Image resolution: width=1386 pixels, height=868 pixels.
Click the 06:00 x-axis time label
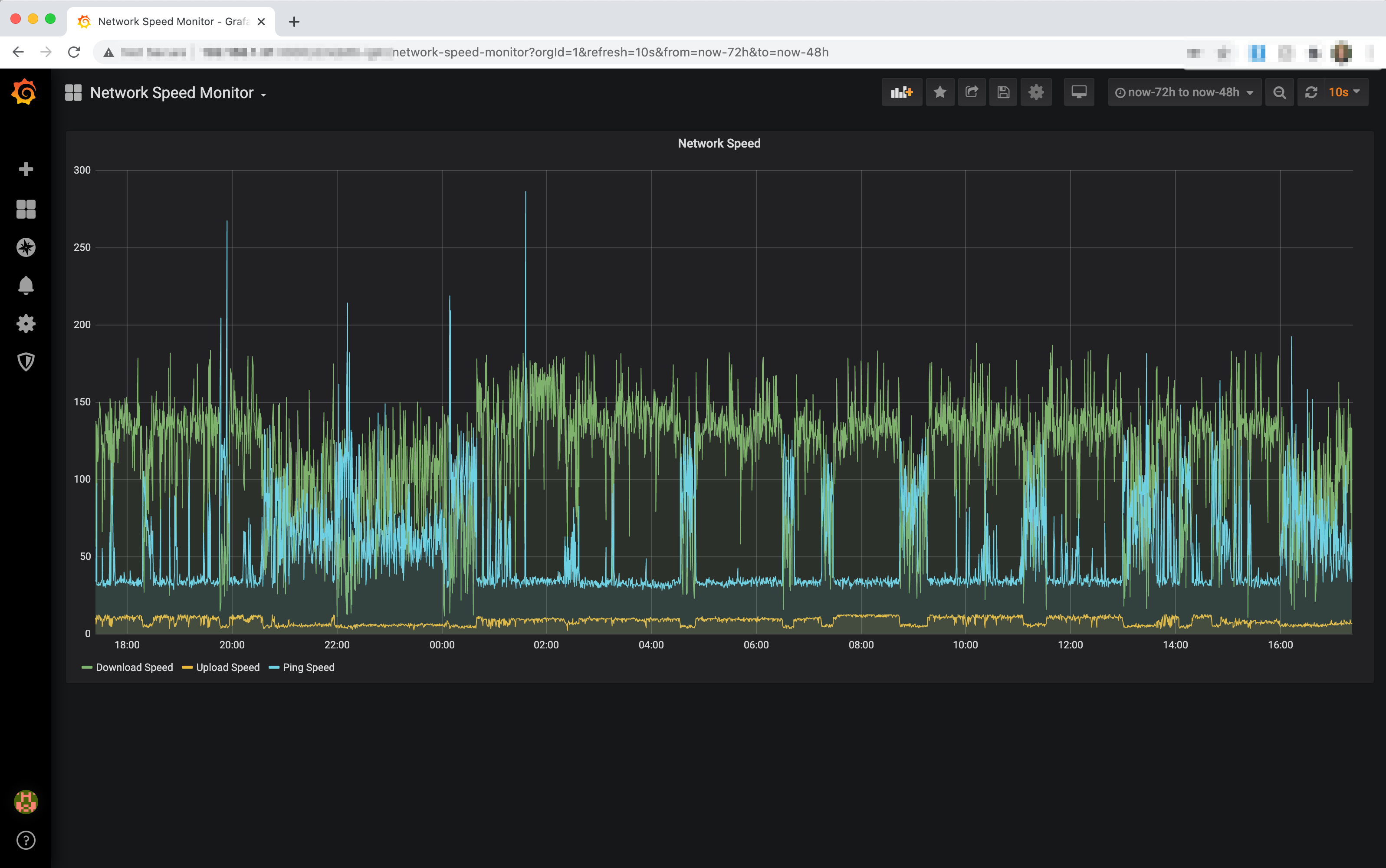tap(756, 645)
